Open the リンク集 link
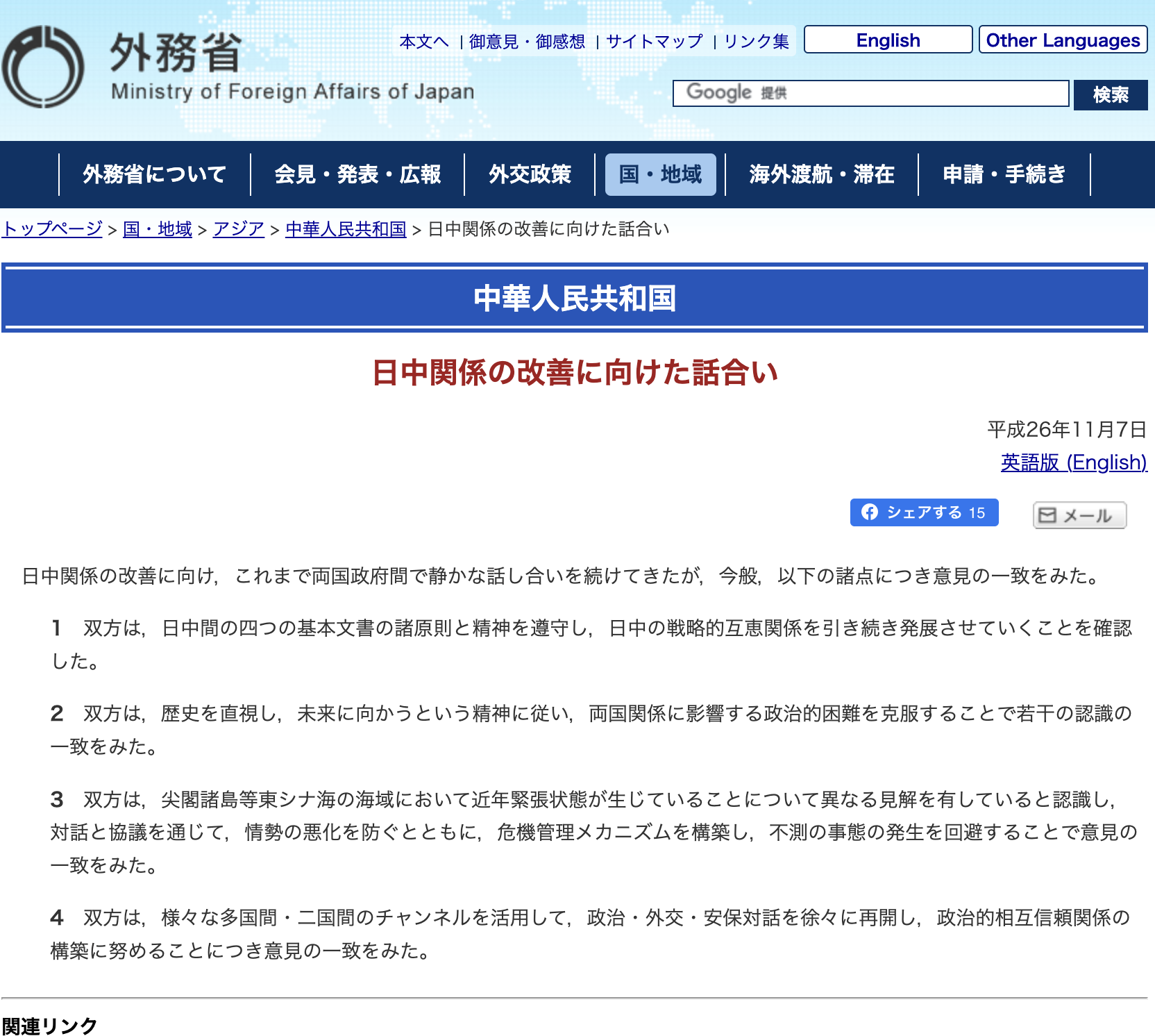 pos(757,42)
